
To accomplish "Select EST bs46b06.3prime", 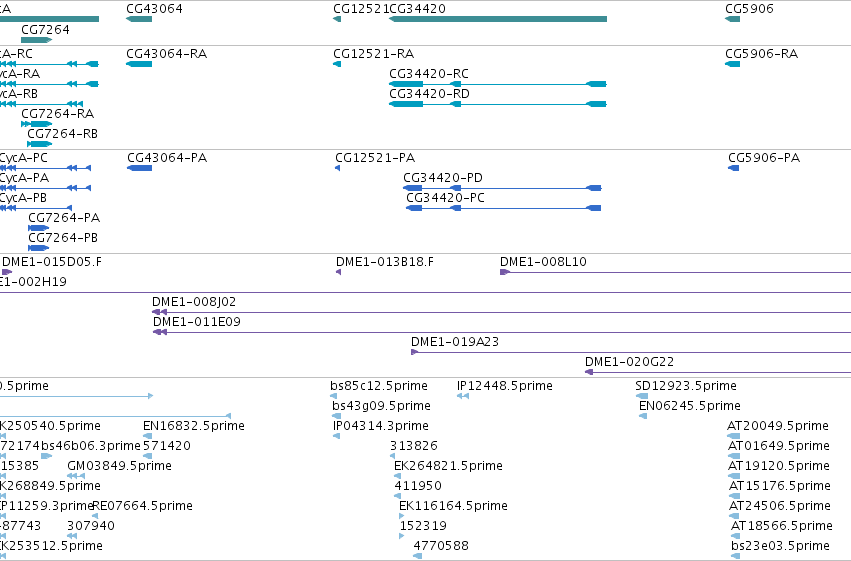I will point(91,447).
